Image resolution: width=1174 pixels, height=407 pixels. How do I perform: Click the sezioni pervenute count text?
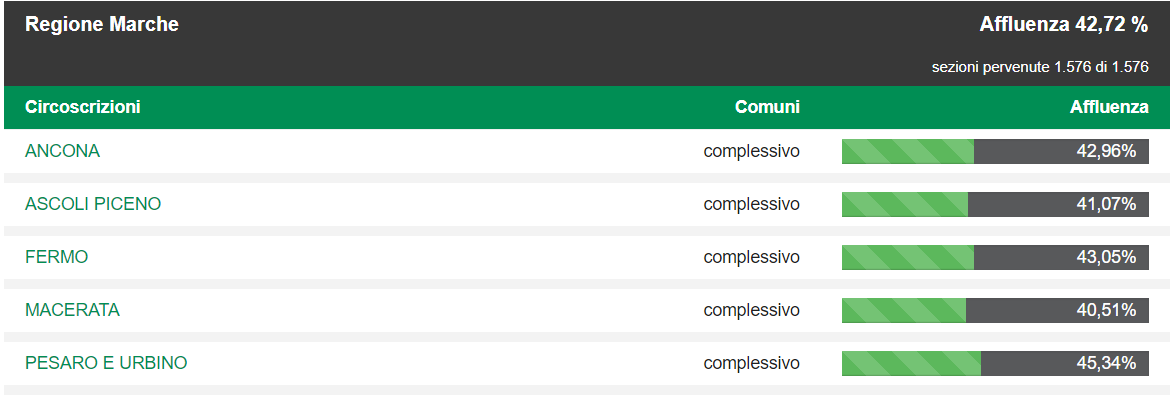tap(1040, 67)
